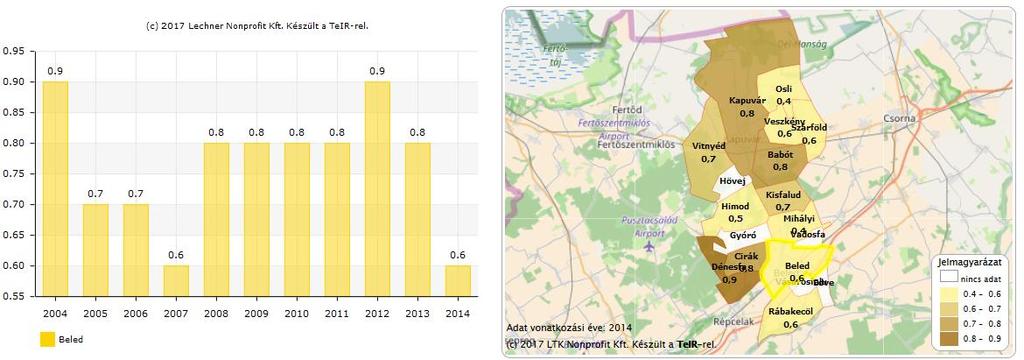Screen dimensions: 1024x360
Task: Click the 2012 bar valued 0.9
Action: pyautogui.click(x=377, y=189)
